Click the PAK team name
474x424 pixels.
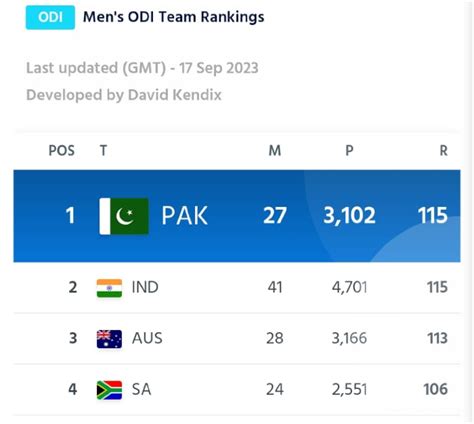184,216
